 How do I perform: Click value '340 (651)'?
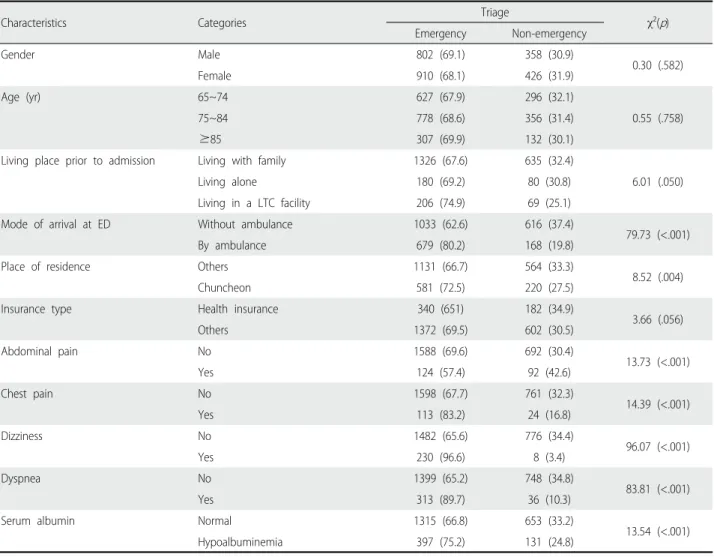pyautogui.click(x=440, y=309)
